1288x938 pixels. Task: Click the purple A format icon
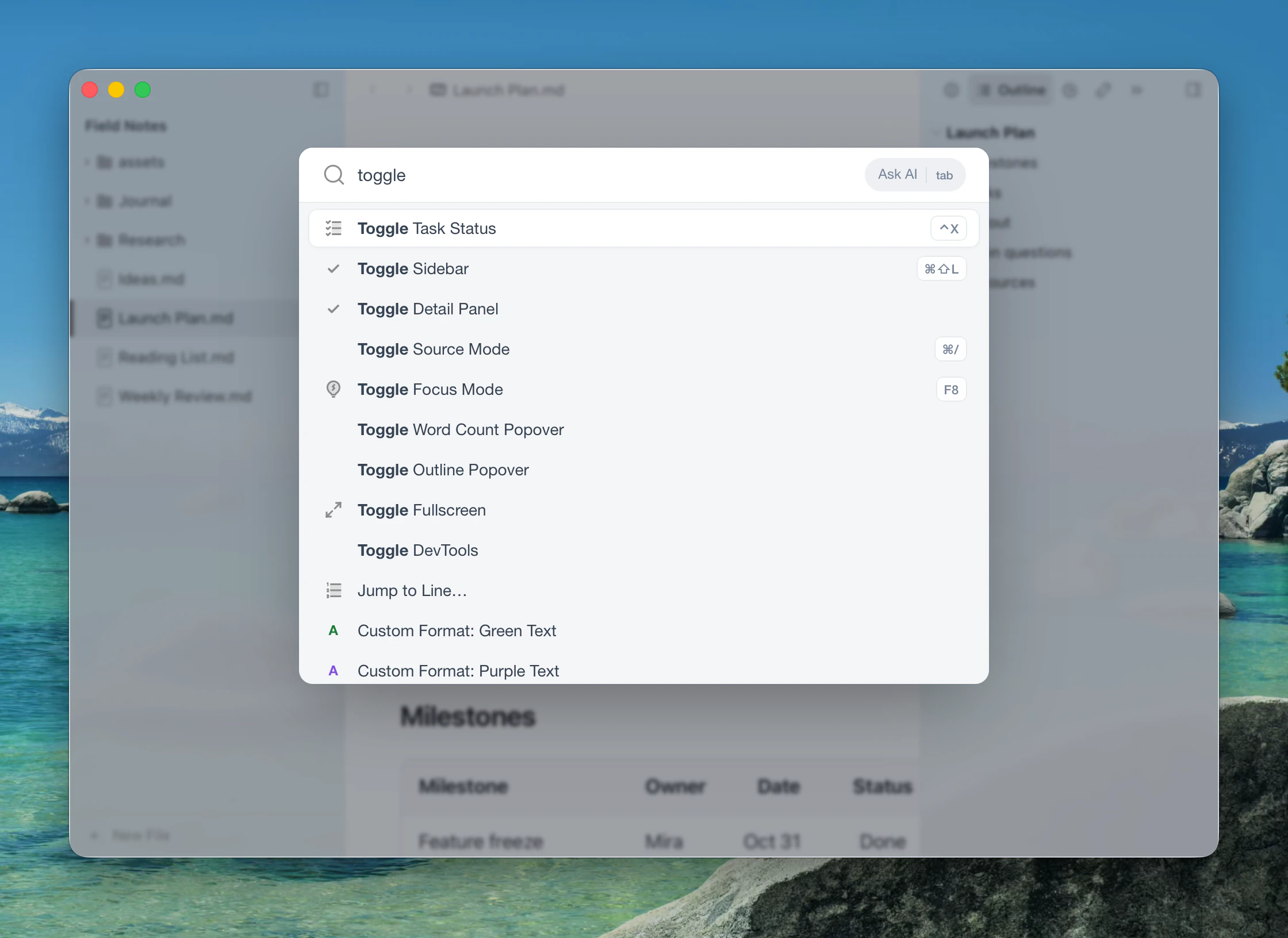333,671
